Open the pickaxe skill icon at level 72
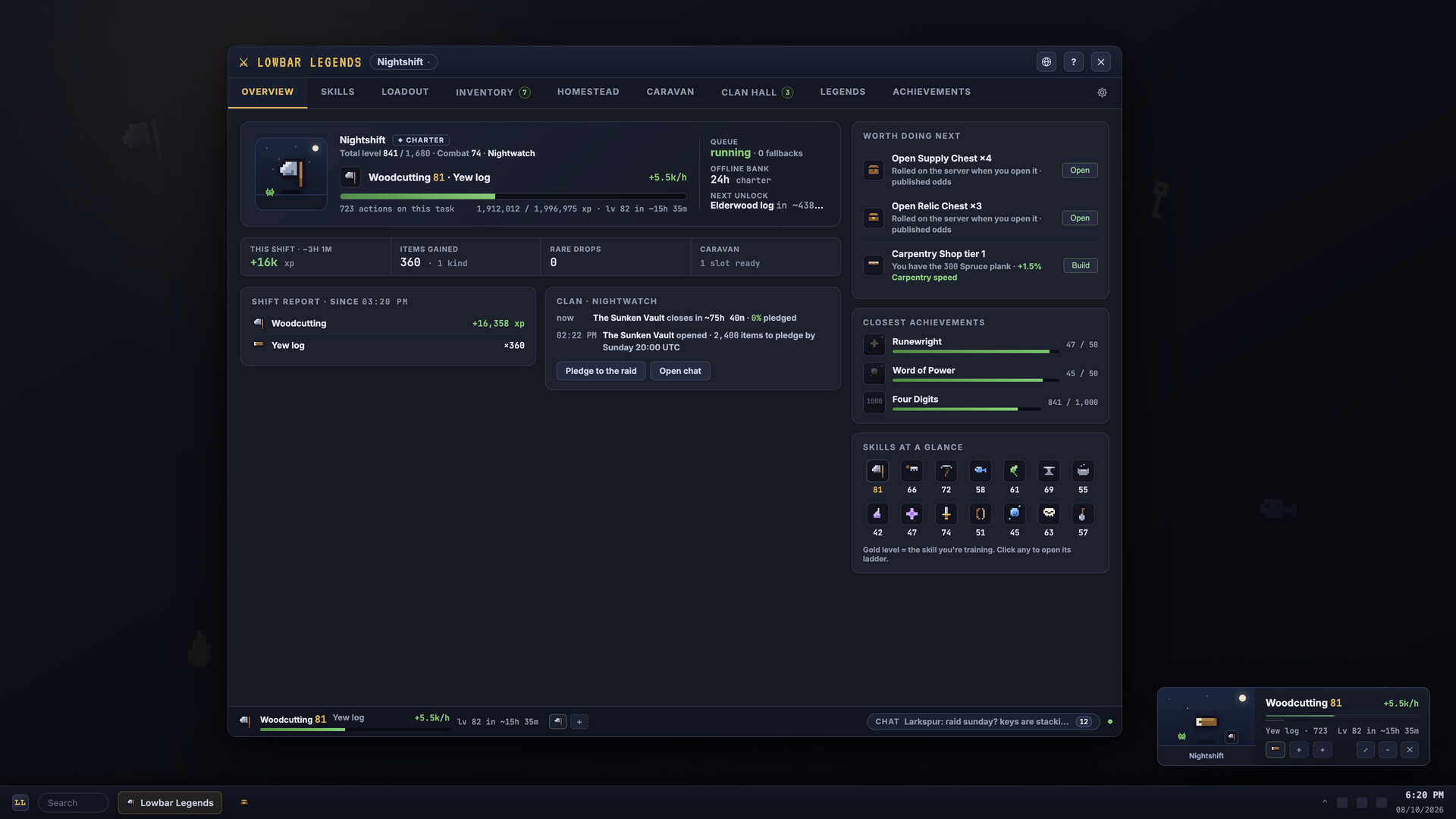The height and width of the screenshot is (819, 1456). (x=946, y=471)
